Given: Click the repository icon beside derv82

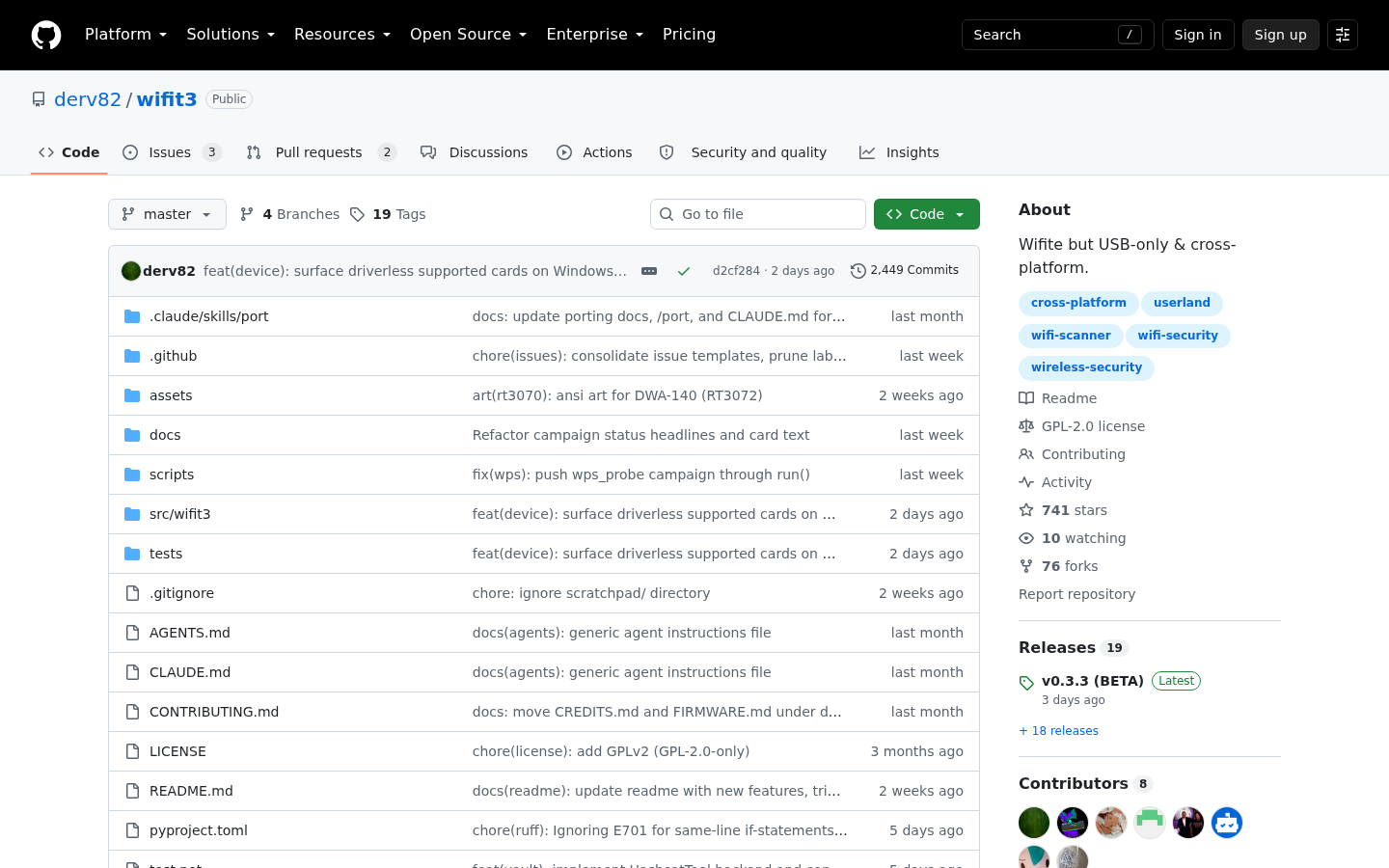Looking at the screenshot, I should pyautogui.click(x=39, y=99).
